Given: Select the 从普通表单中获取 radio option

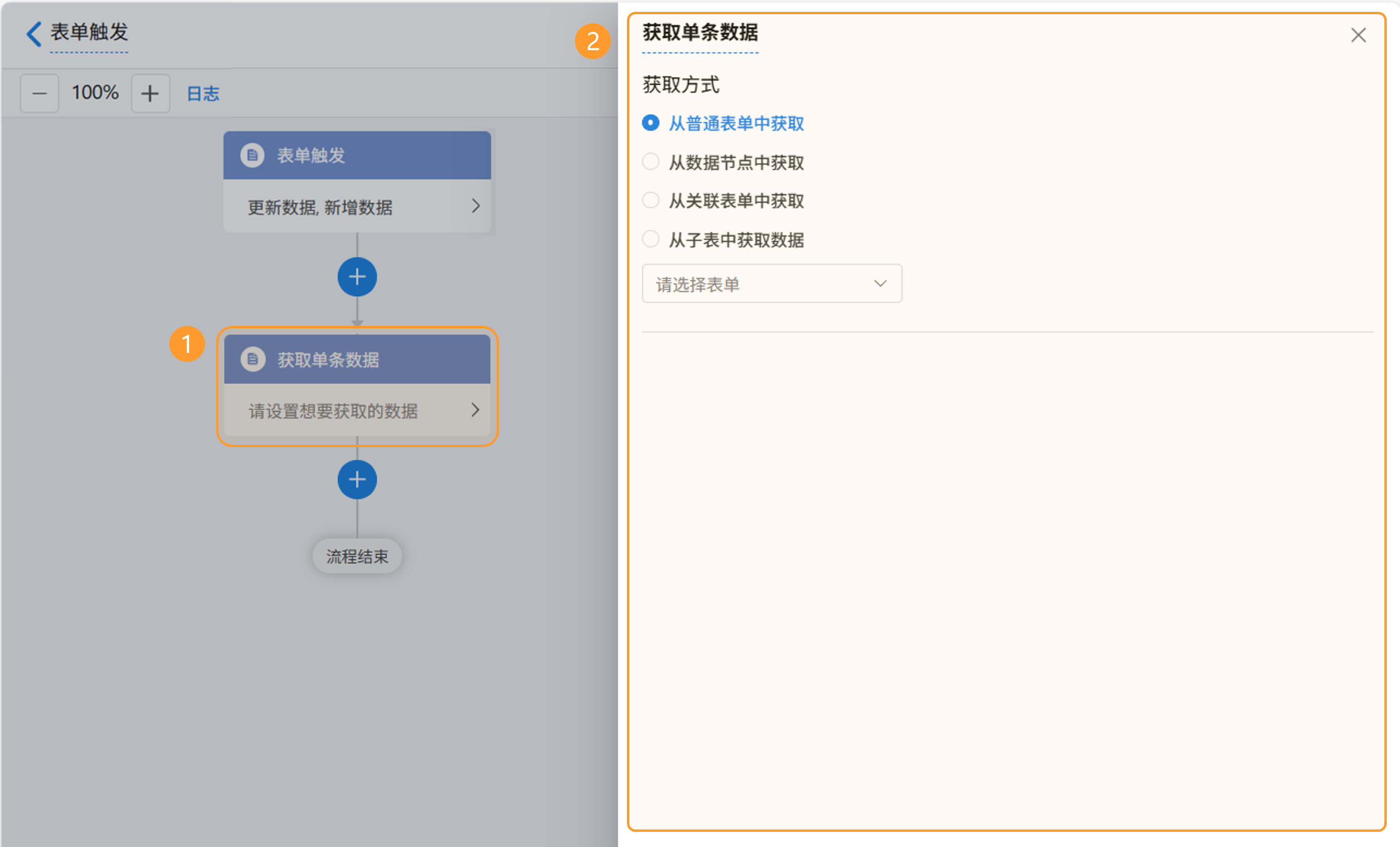Looking at the screenshot, I should coord(651,123).
